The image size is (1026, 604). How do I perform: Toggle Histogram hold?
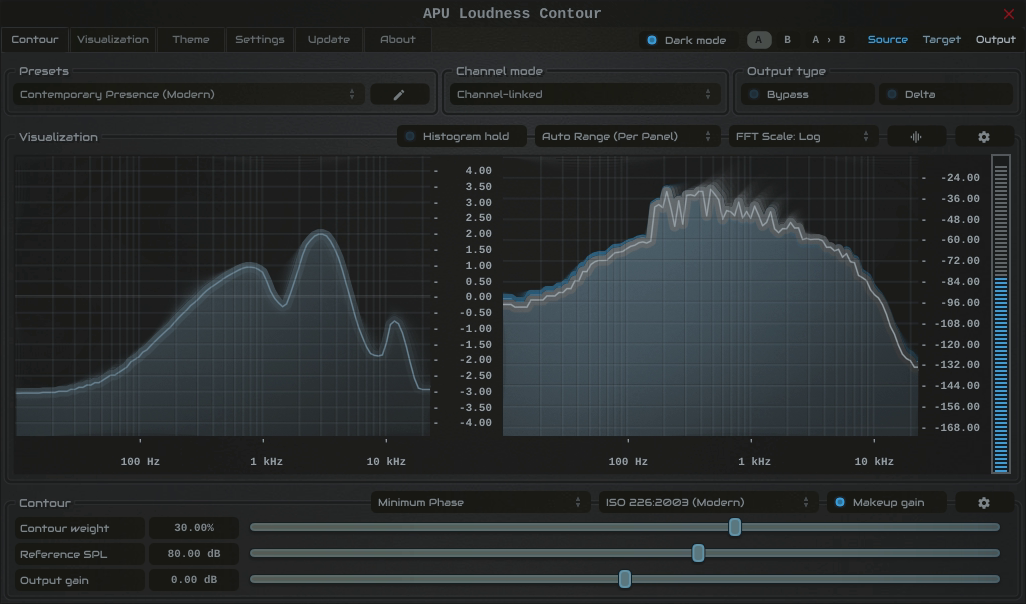[x=462, y=137]
